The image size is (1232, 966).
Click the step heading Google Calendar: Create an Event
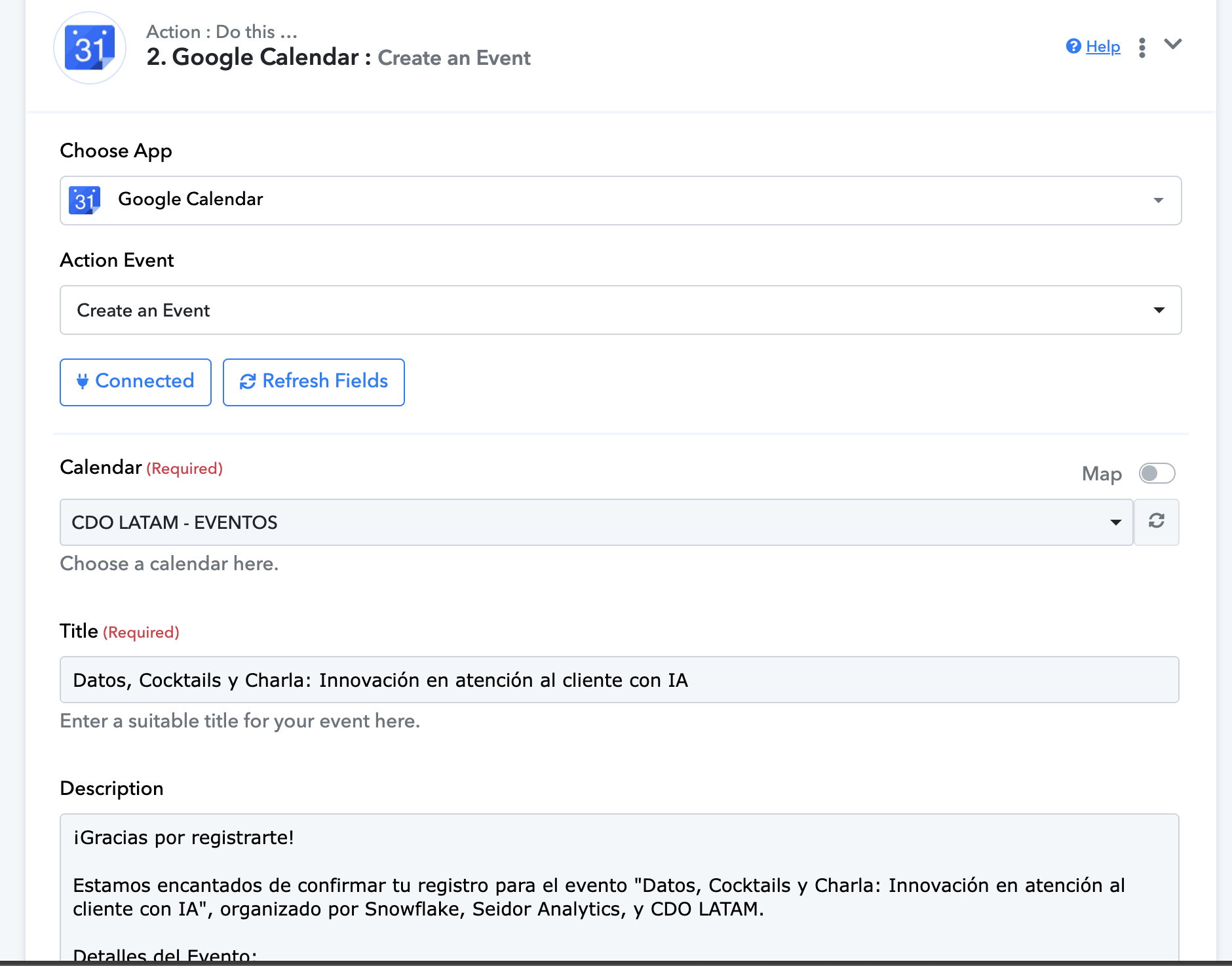[x=338, y=57]
